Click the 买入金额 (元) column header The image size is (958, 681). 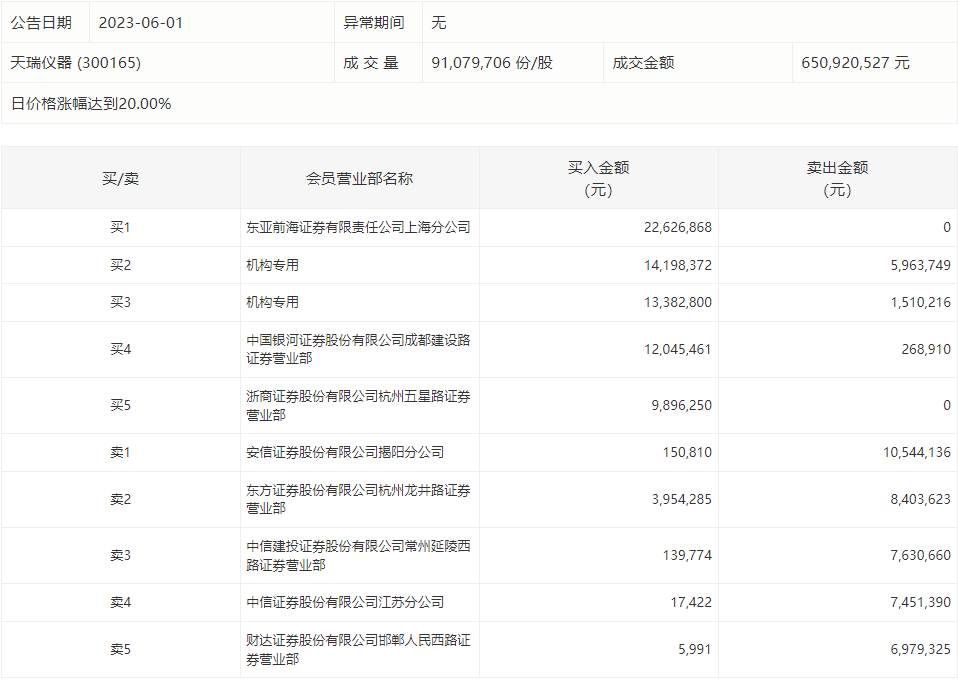pos(599,178)
